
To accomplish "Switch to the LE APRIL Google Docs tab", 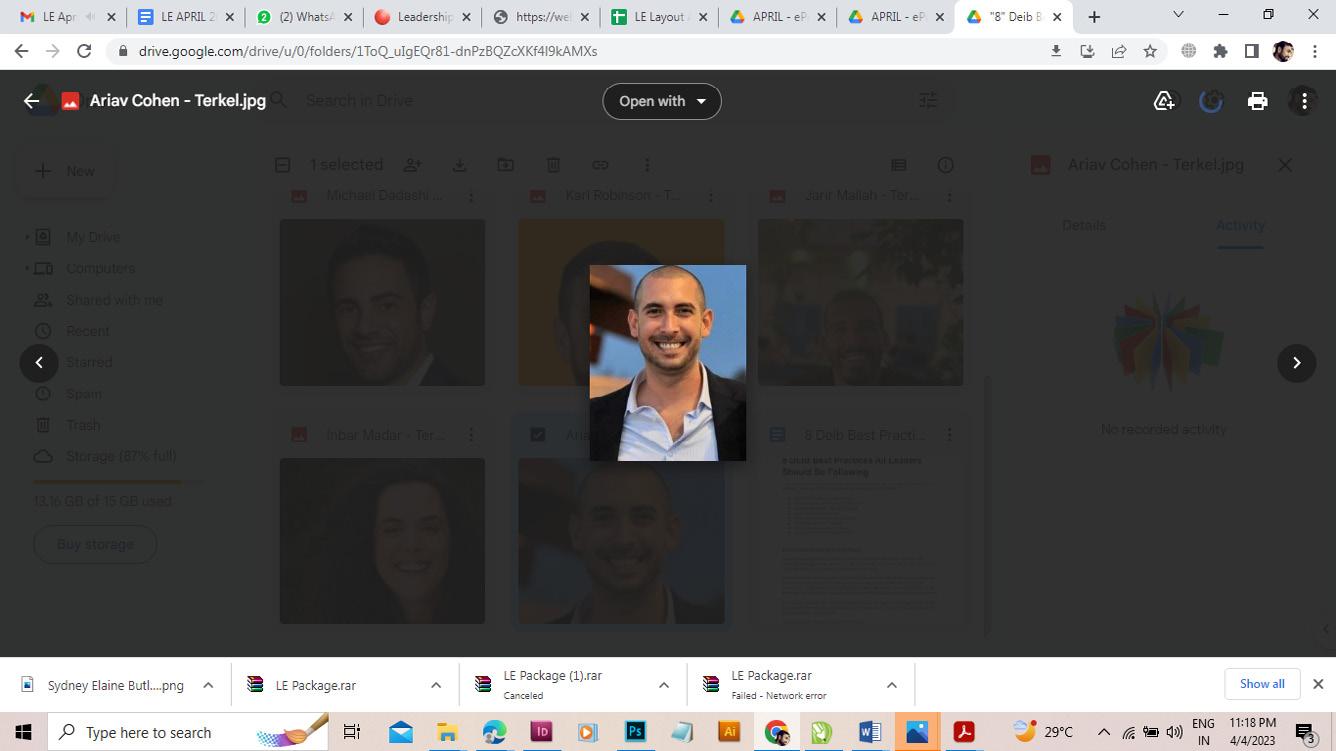I will pyautogui.click(x=187, y=17).
